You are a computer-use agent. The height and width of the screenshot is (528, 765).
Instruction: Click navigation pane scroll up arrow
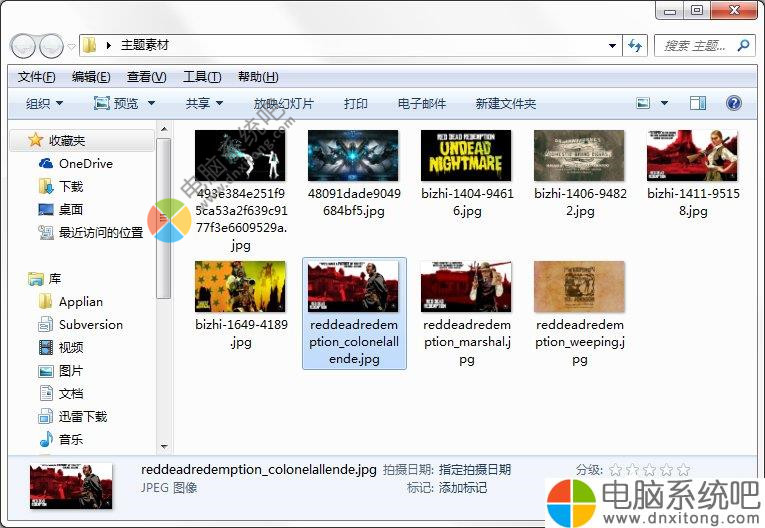(164, 129)
